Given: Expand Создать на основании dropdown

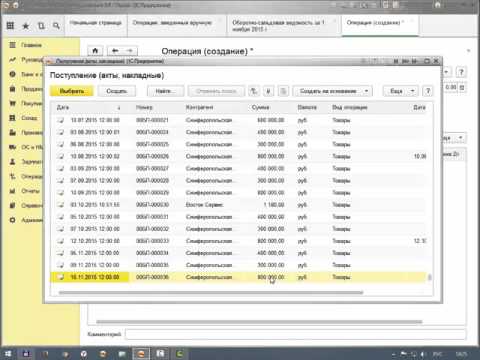Looking at the screenshot, I should point(366,91).
